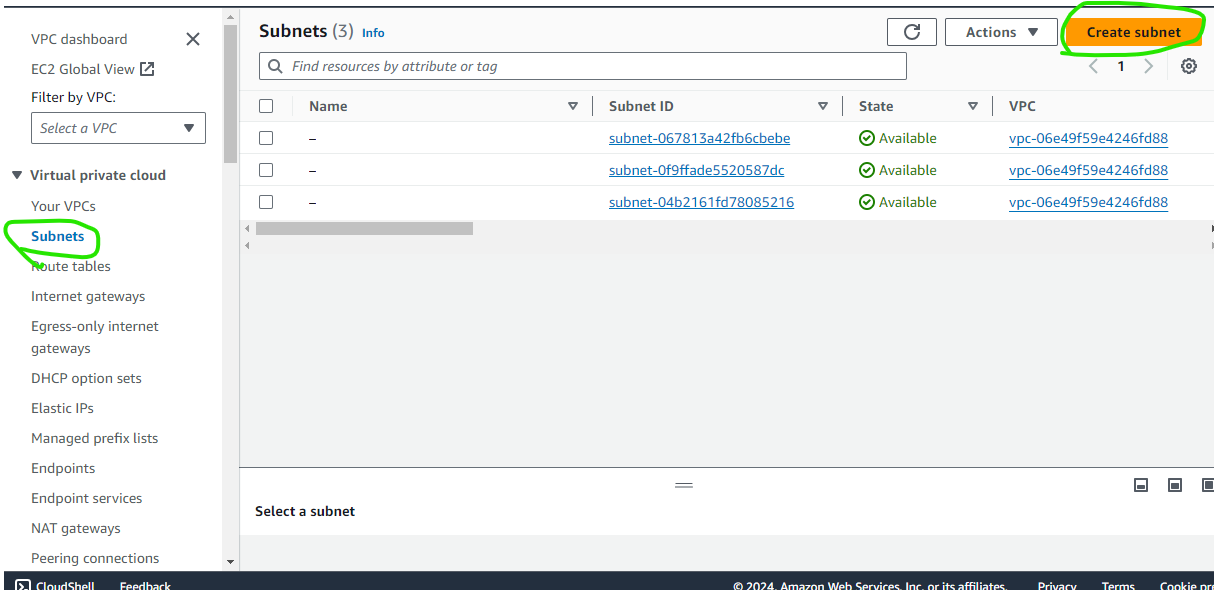The image size is (1214, 590).
Task: Go to VPC dashboard
Action: [79, 39]
